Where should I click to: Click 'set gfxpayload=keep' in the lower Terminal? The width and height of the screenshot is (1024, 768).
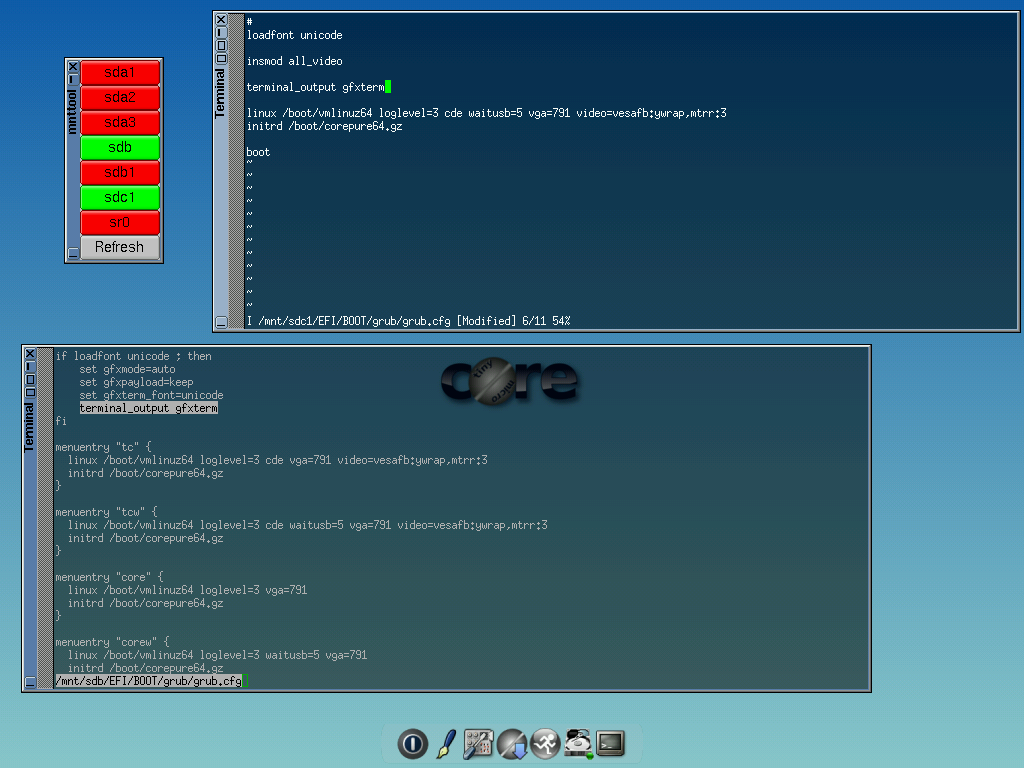tap(136, 383)
